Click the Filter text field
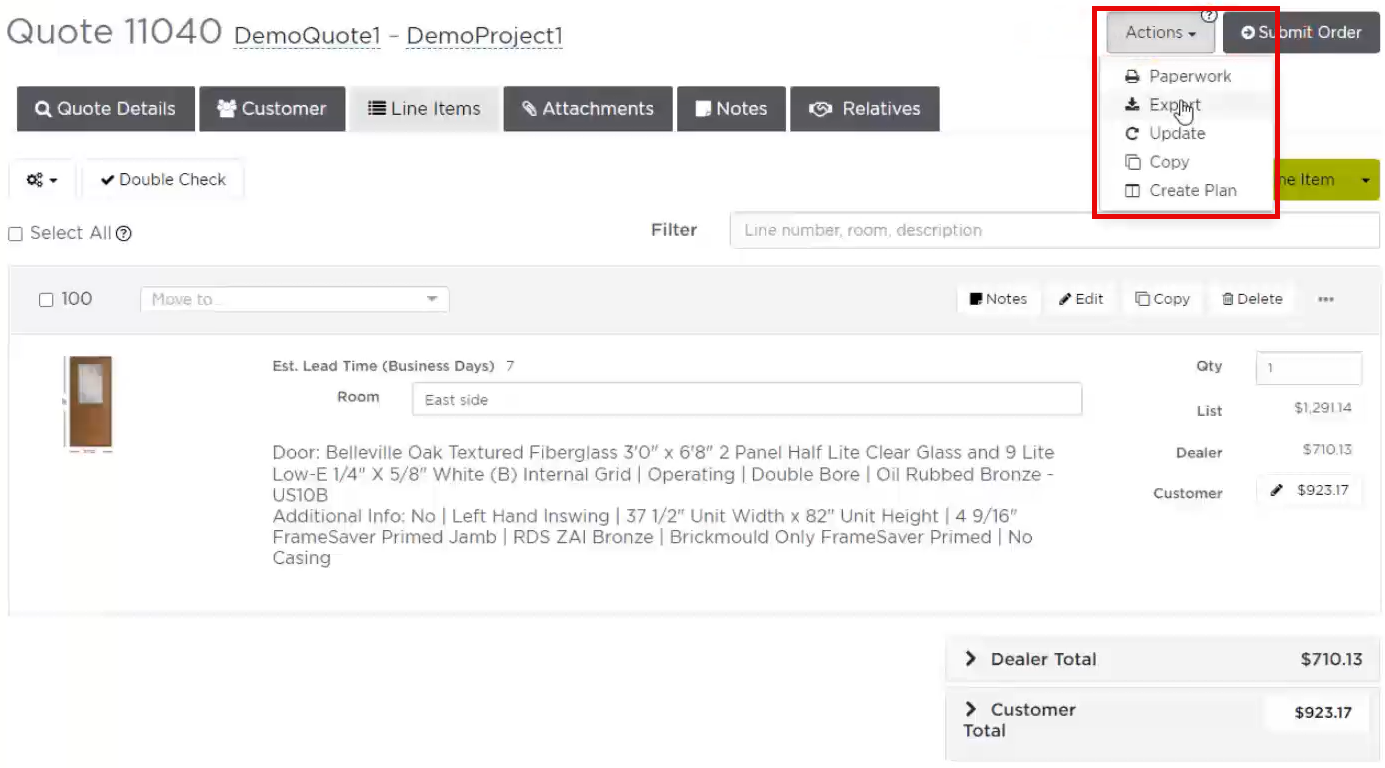Image resolution: width=1385 pixels, height=768 pixels. point(1054,230)
